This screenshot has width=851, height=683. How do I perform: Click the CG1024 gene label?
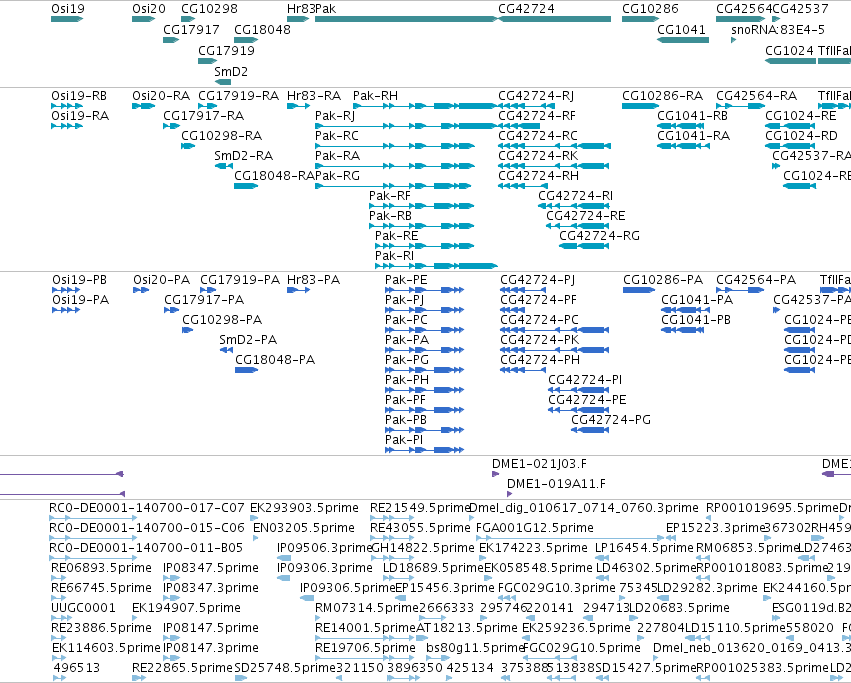(x=789, y=50)
